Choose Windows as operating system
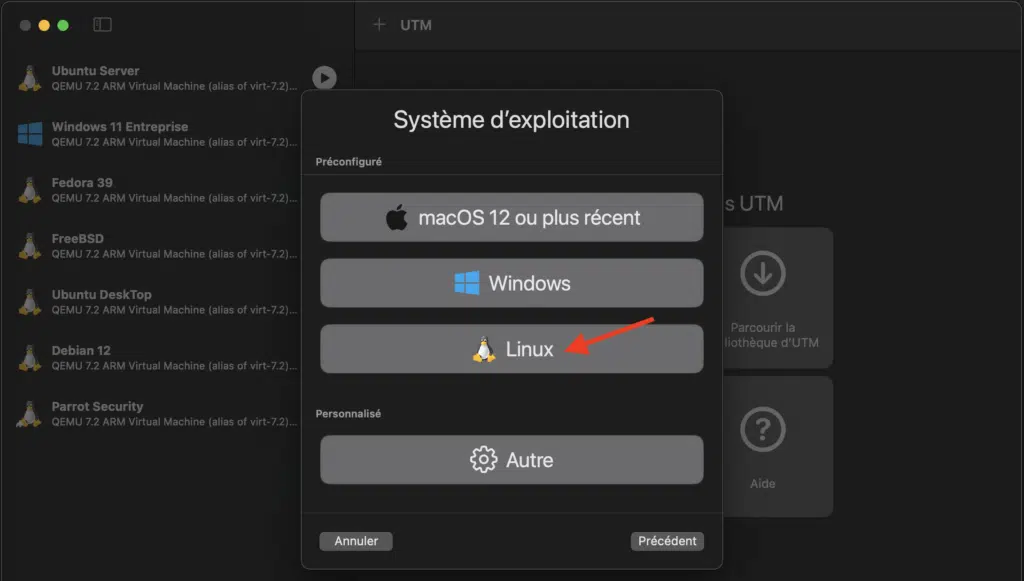Screen dimensions: 1024x581 tap(511, 283)
